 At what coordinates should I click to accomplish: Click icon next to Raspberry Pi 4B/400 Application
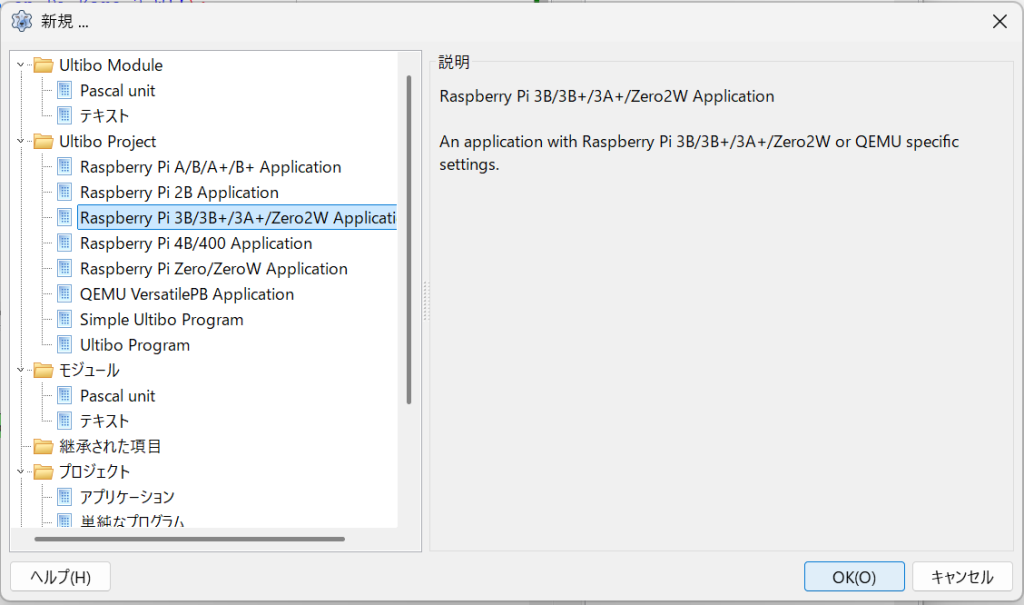click(65, 243)
